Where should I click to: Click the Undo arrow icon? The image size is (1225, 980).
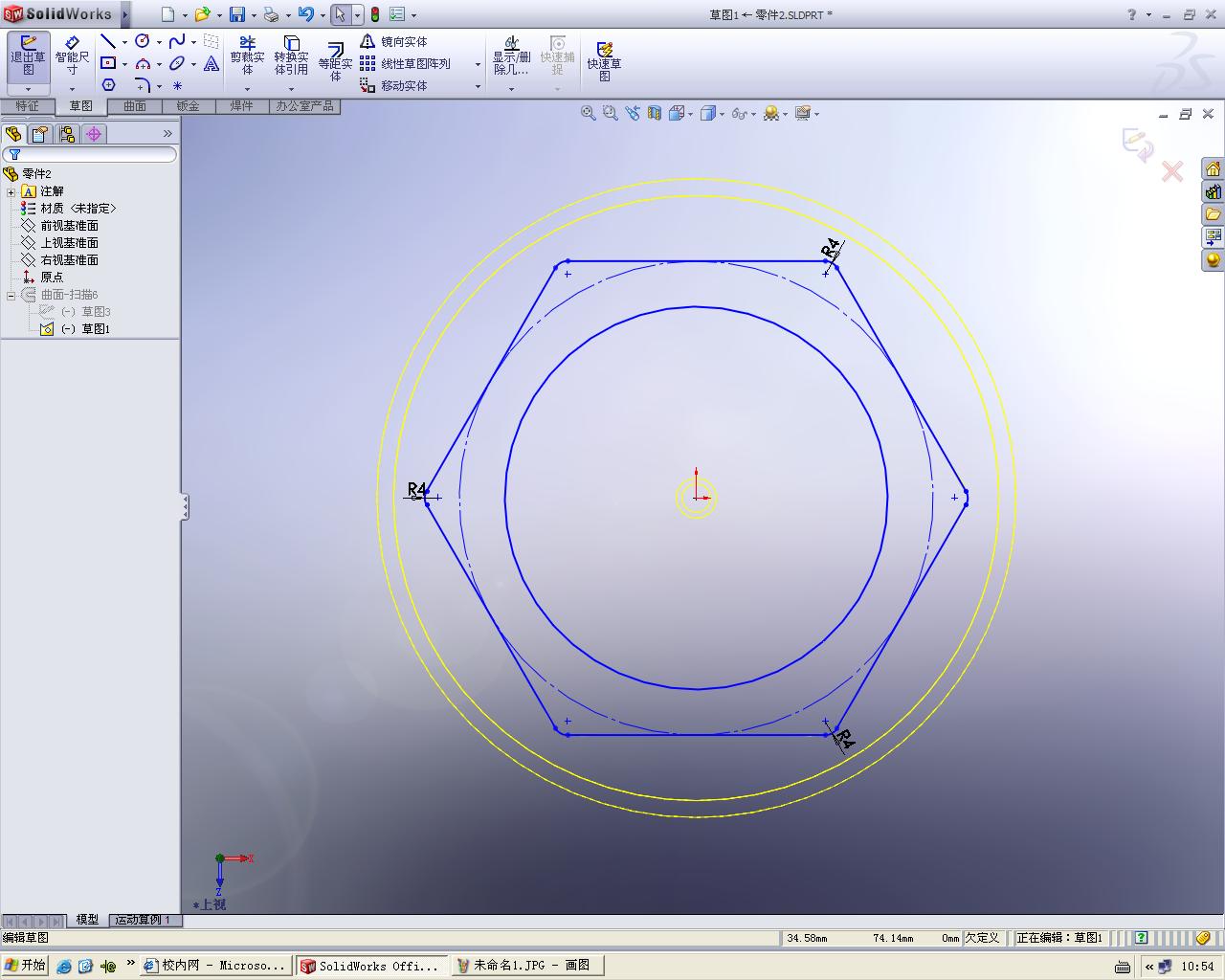click(305, 14)
